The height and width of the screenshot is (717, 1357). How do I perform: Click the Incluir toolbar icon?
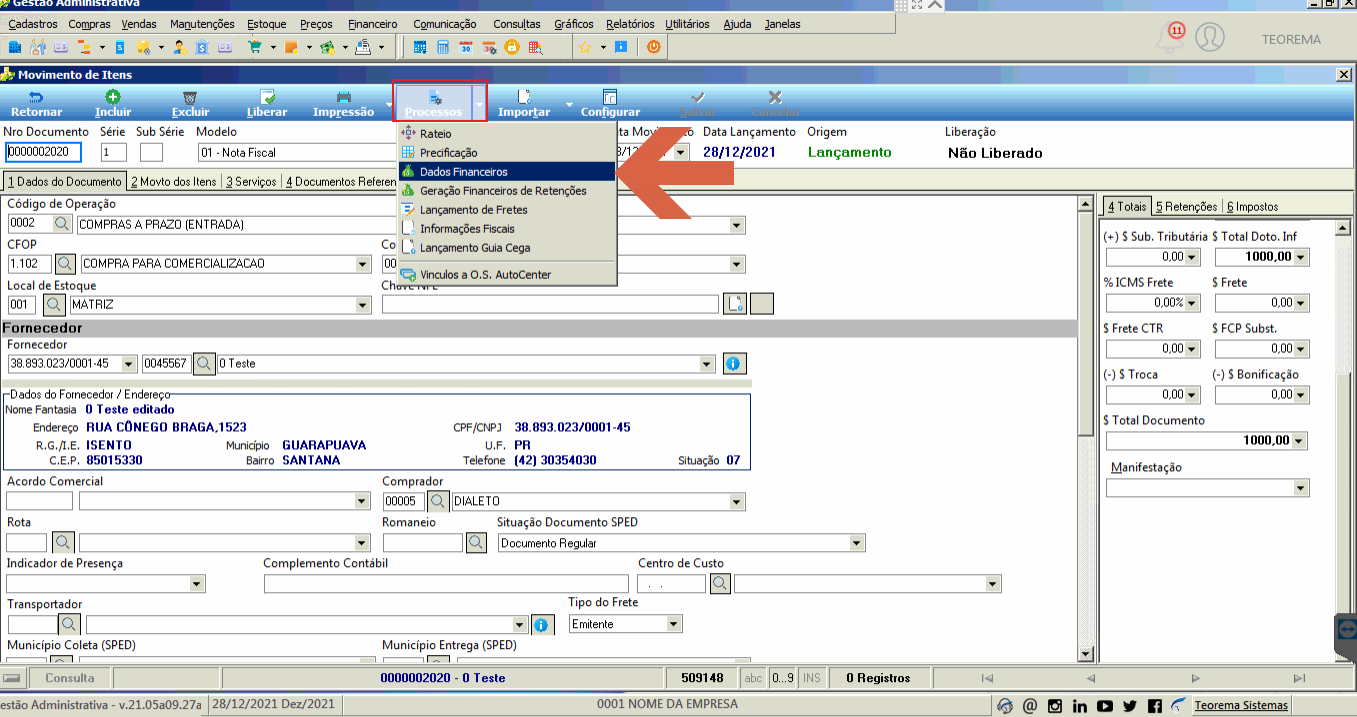(113, 97)
